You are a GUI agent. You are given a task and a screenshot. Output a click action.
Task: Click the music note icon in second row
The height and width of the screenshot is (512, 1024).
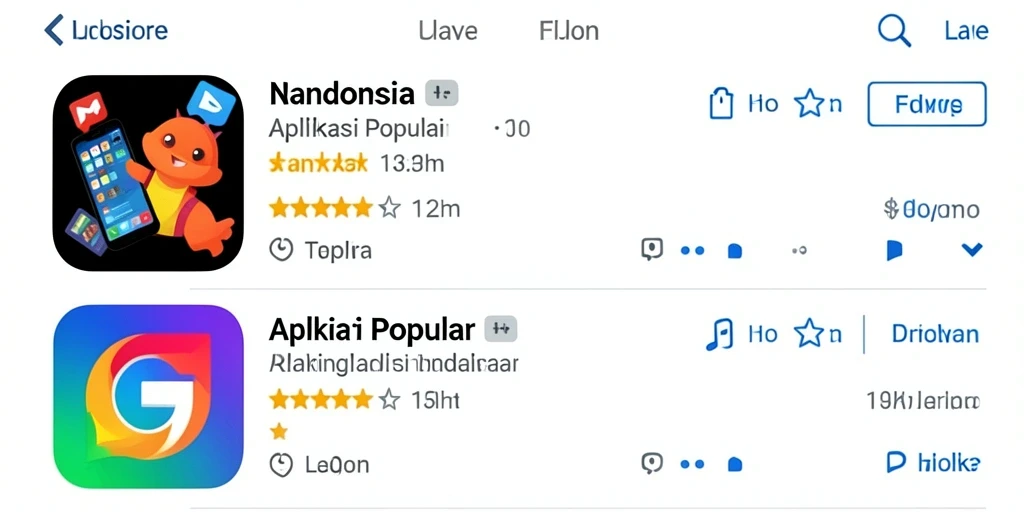click(x=720, y=334)
